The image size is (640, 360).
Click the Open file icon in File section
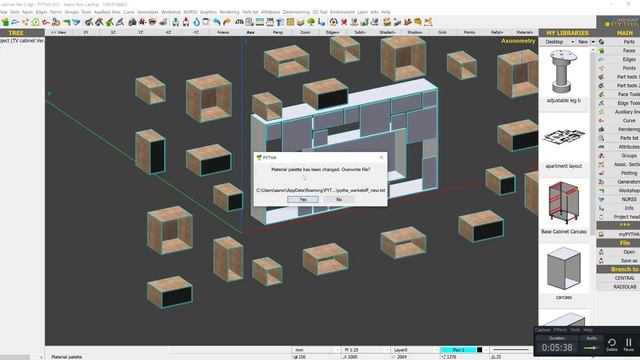click(x=601, y=252)
